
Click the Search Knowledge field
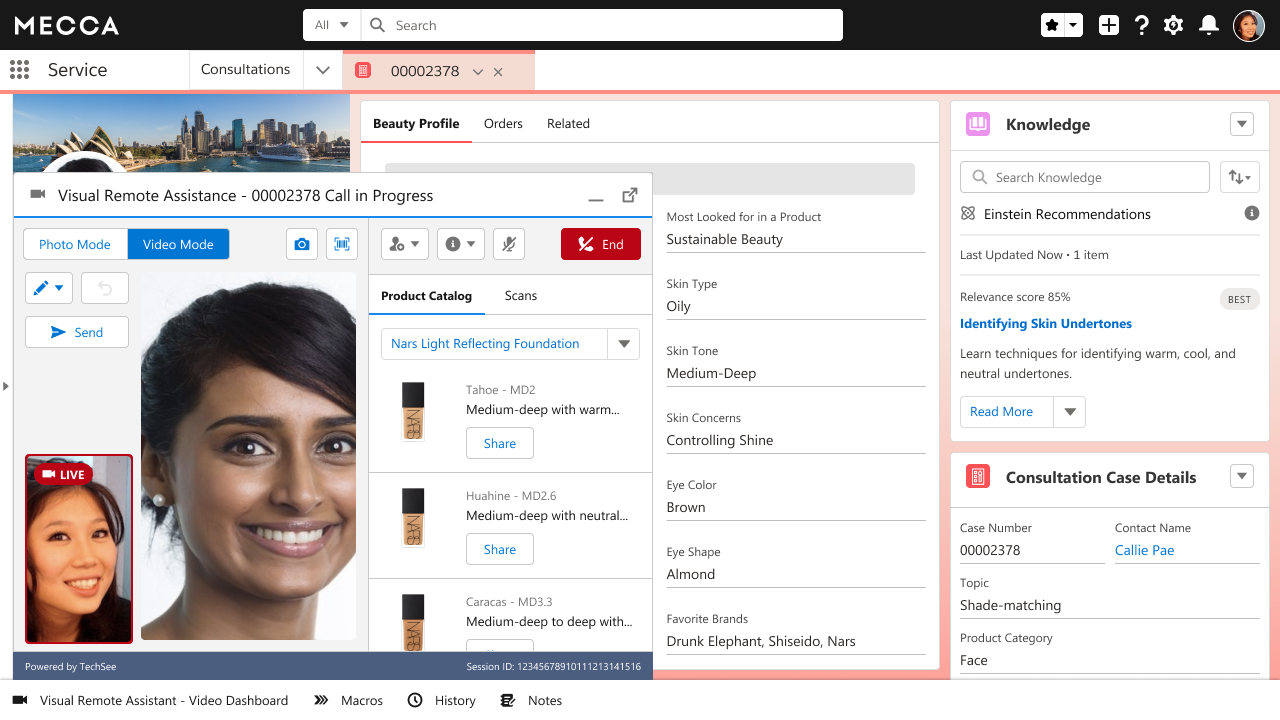[1085, 177]
